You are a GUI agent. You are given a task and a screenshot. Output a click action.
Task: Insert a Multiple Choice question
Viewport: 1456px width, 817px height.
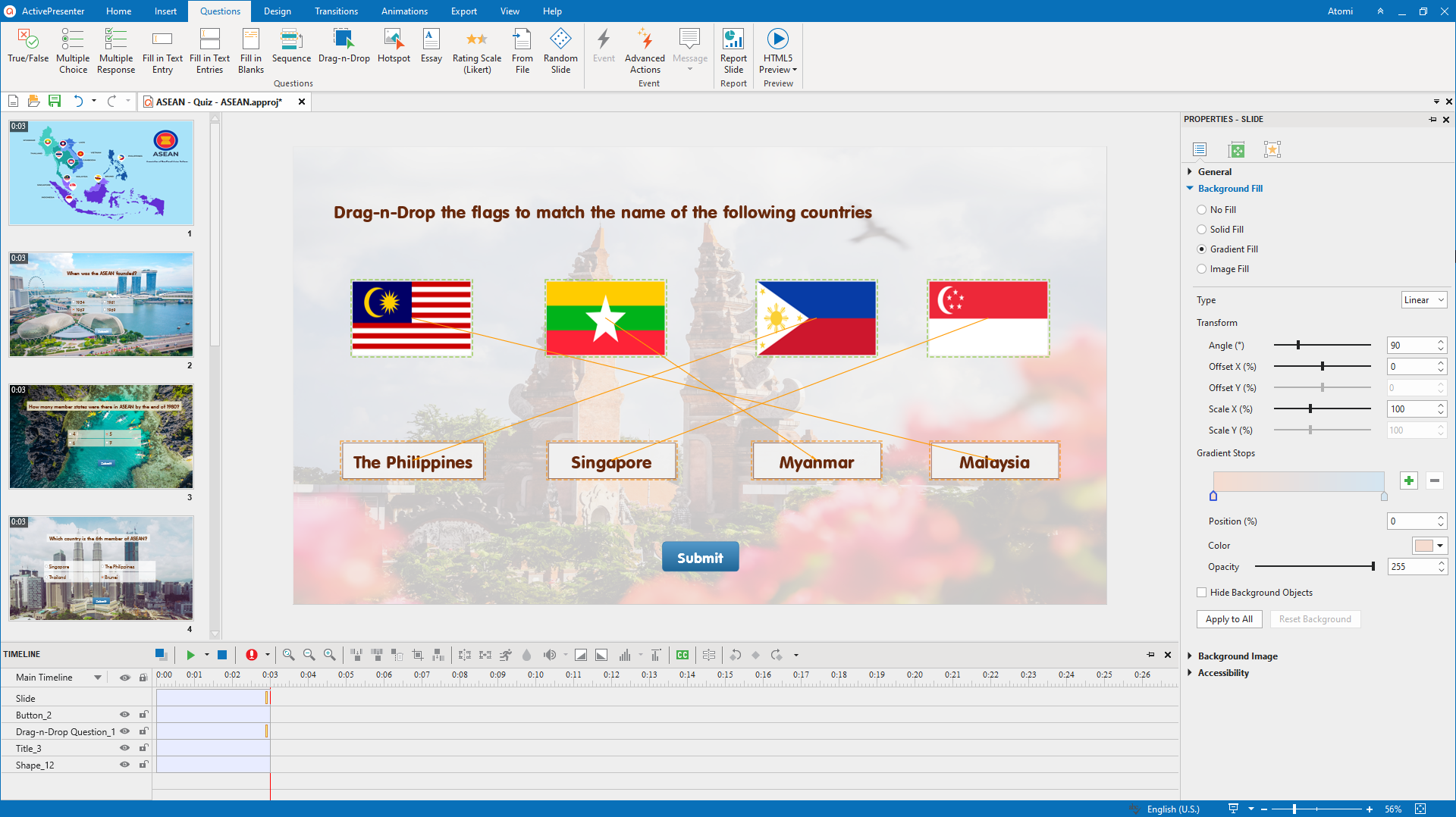(73, 50)
